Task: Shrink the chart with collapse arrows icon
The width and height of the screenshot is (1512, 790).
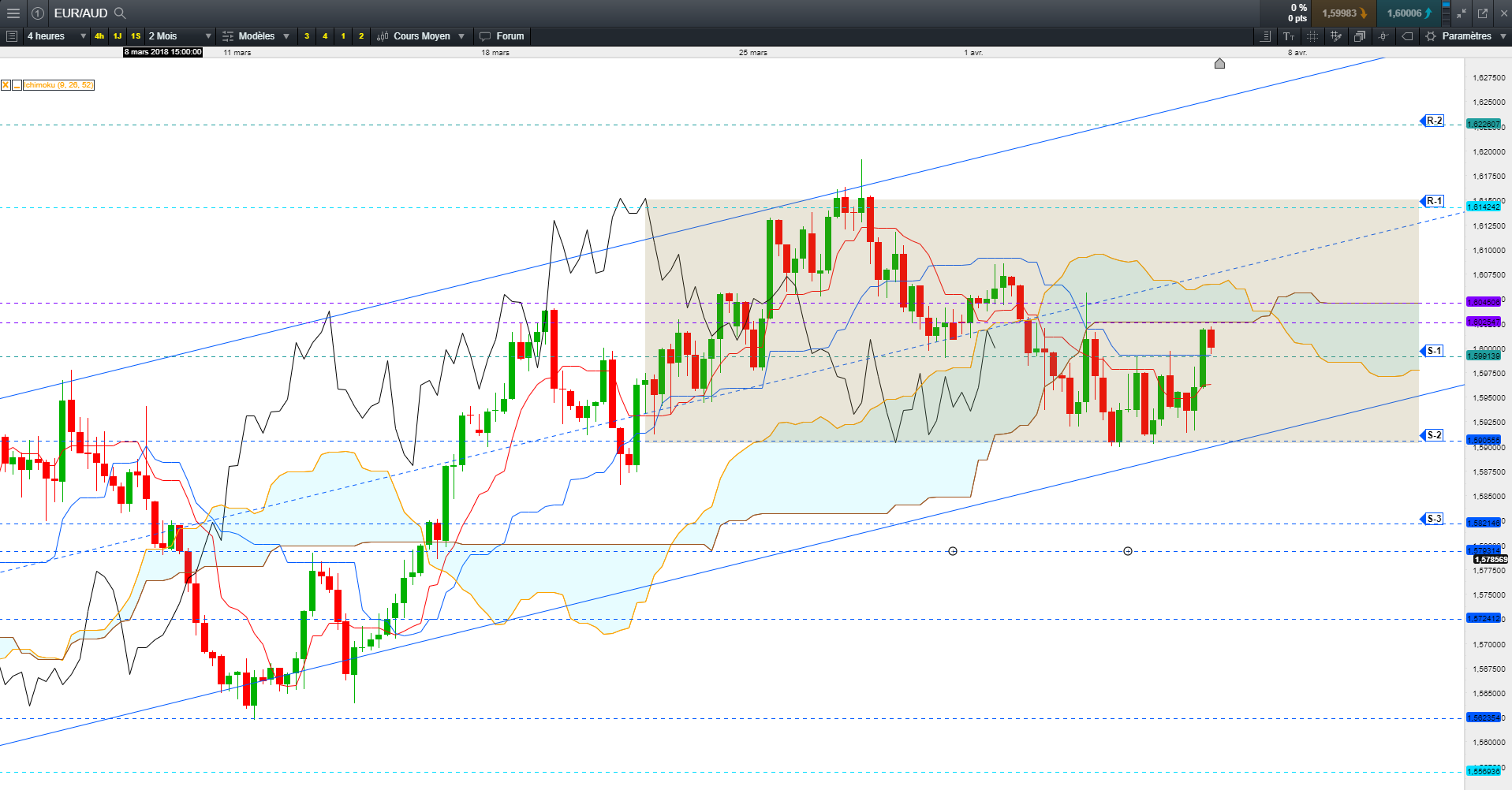Action: (1462, 13)
